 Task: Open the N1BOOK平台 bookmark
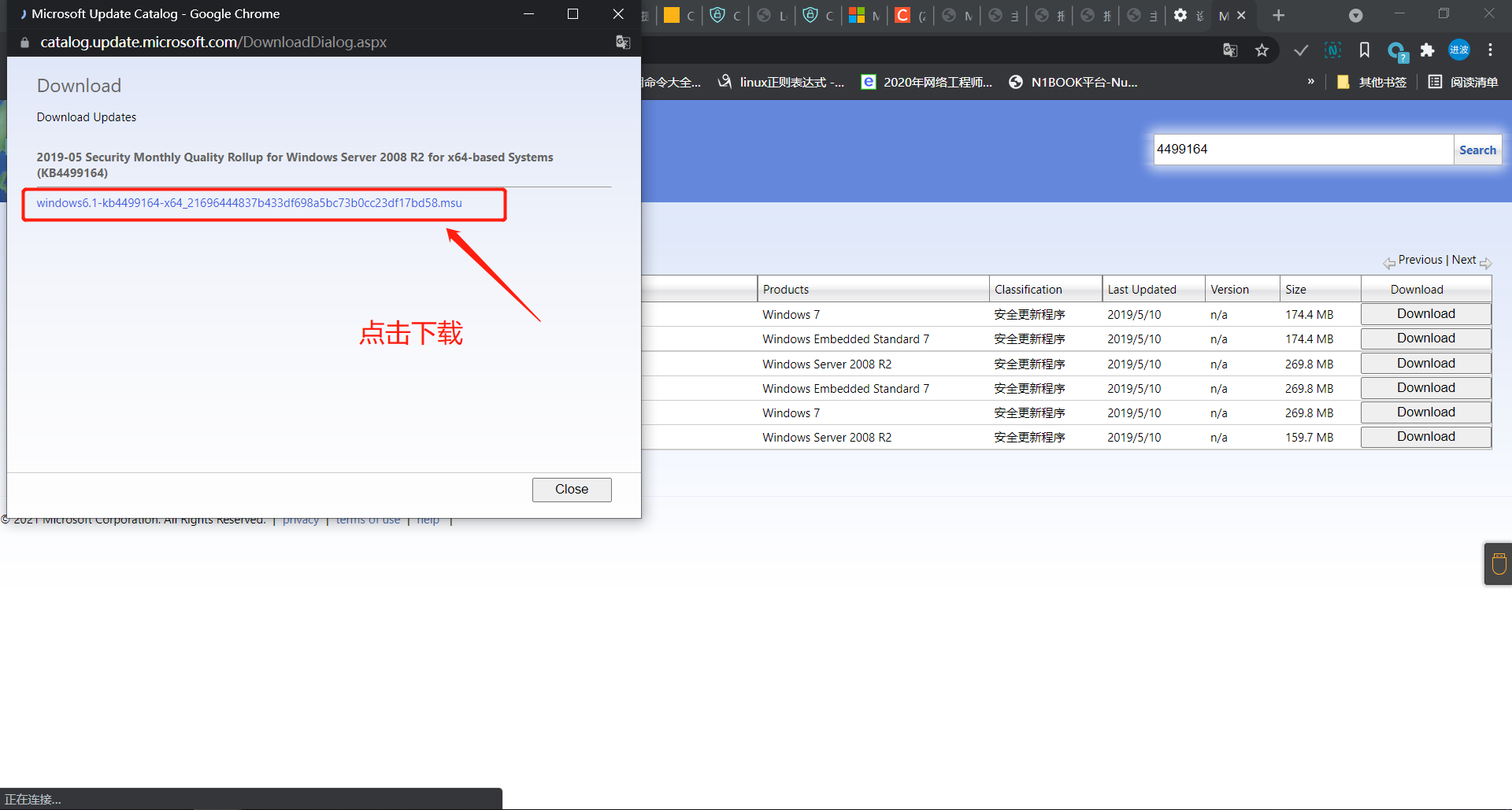click(1073, 82)
